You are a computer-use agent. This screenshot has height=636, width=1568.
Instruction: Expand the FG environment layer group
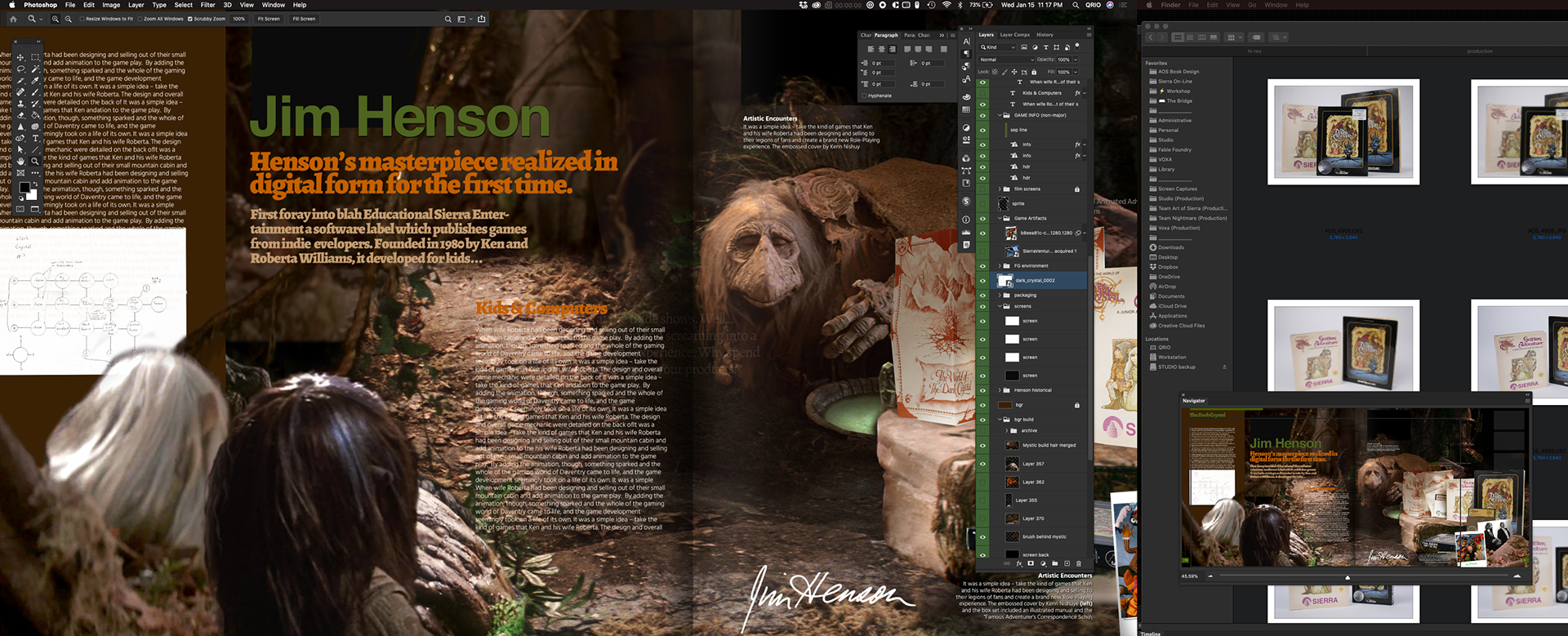[999, 265]
